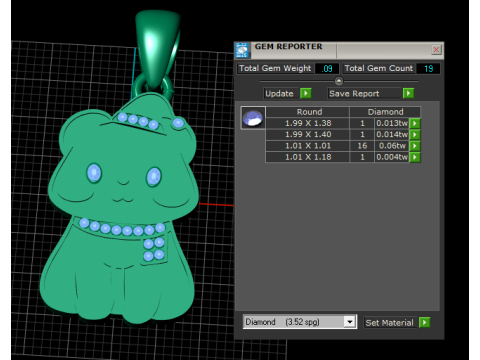This screenshot has height=360, width=480.
Task: Click the 0.014tw weight cell
Action: 392,135
